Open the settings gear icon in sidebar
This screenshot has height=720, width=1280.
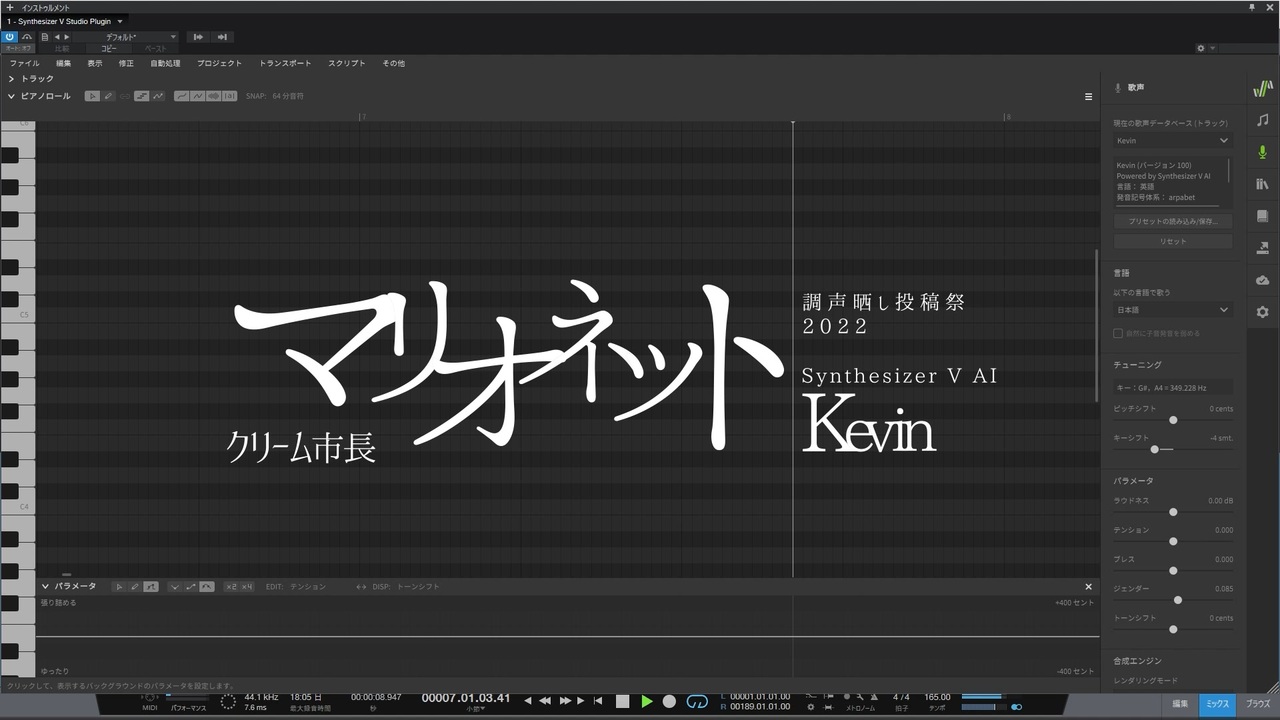pos(1262,312)
